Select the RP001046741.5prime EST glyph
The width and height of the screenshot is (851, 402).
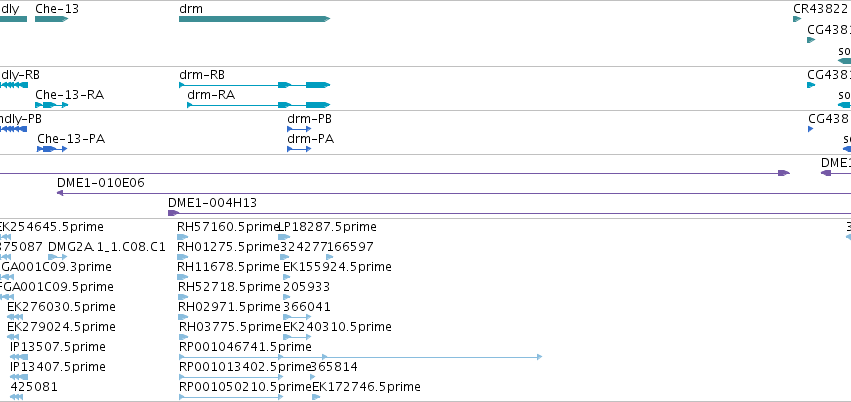pyautogui.click(x=360, y=356)
